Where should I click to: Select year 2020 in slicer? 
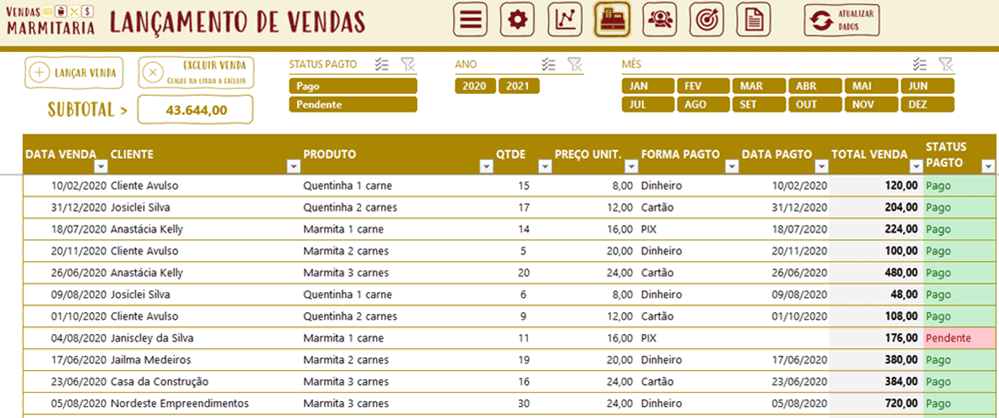point(475,86)
